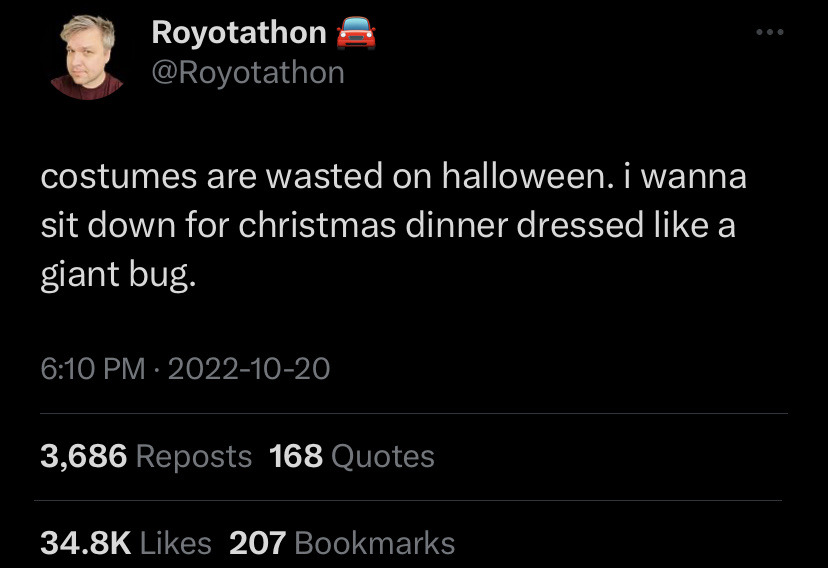828x568 pixels.
Task: Open the Quotes label link
Action: (382, 457)
